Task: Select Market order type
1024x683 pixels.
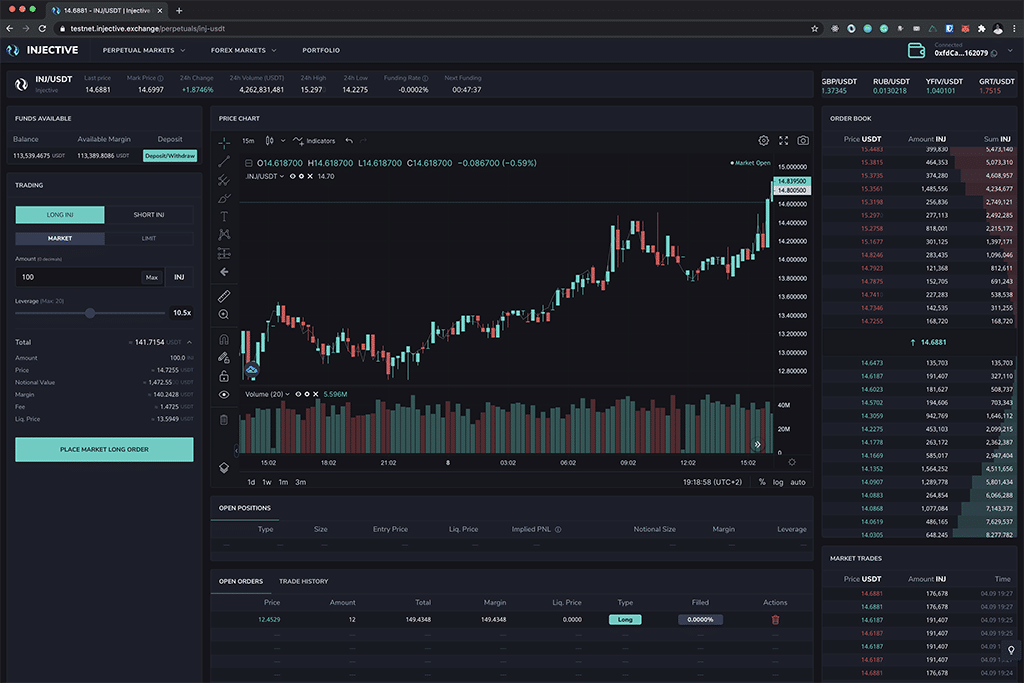Action: [x=59, y=238]
